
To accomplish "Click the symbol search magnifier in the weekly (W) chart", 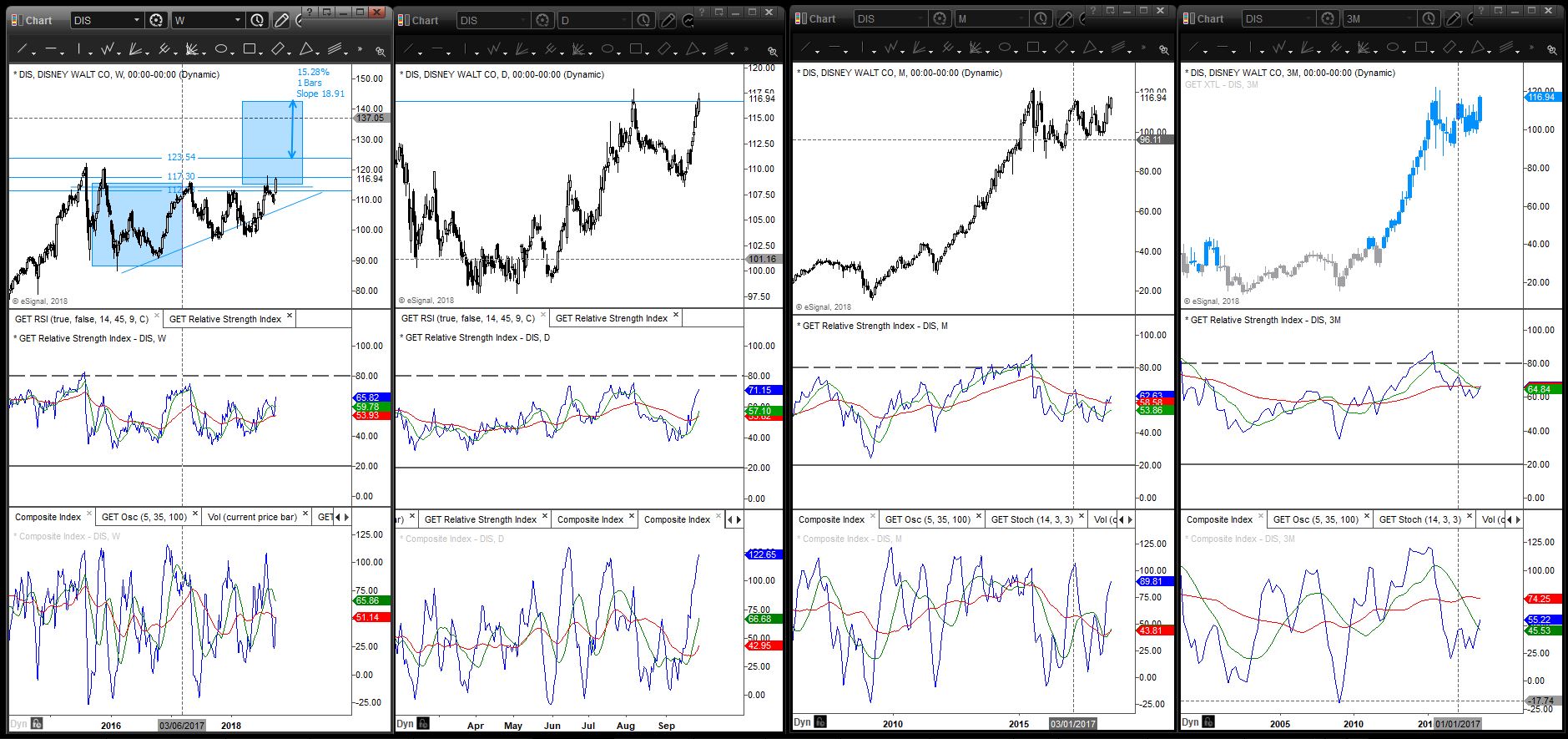I will [x=380, y=51].
